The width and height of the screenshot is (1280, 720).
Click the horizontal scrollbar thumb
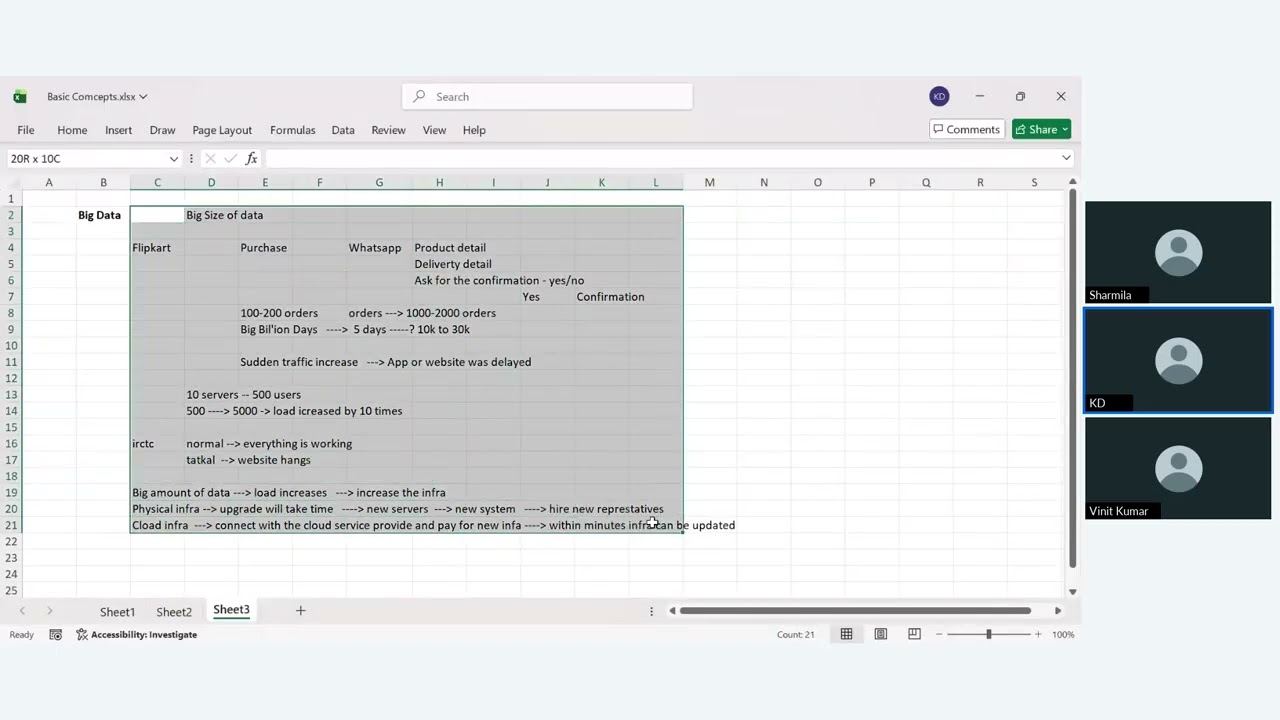pyautogui.click(x=855, y=611)
